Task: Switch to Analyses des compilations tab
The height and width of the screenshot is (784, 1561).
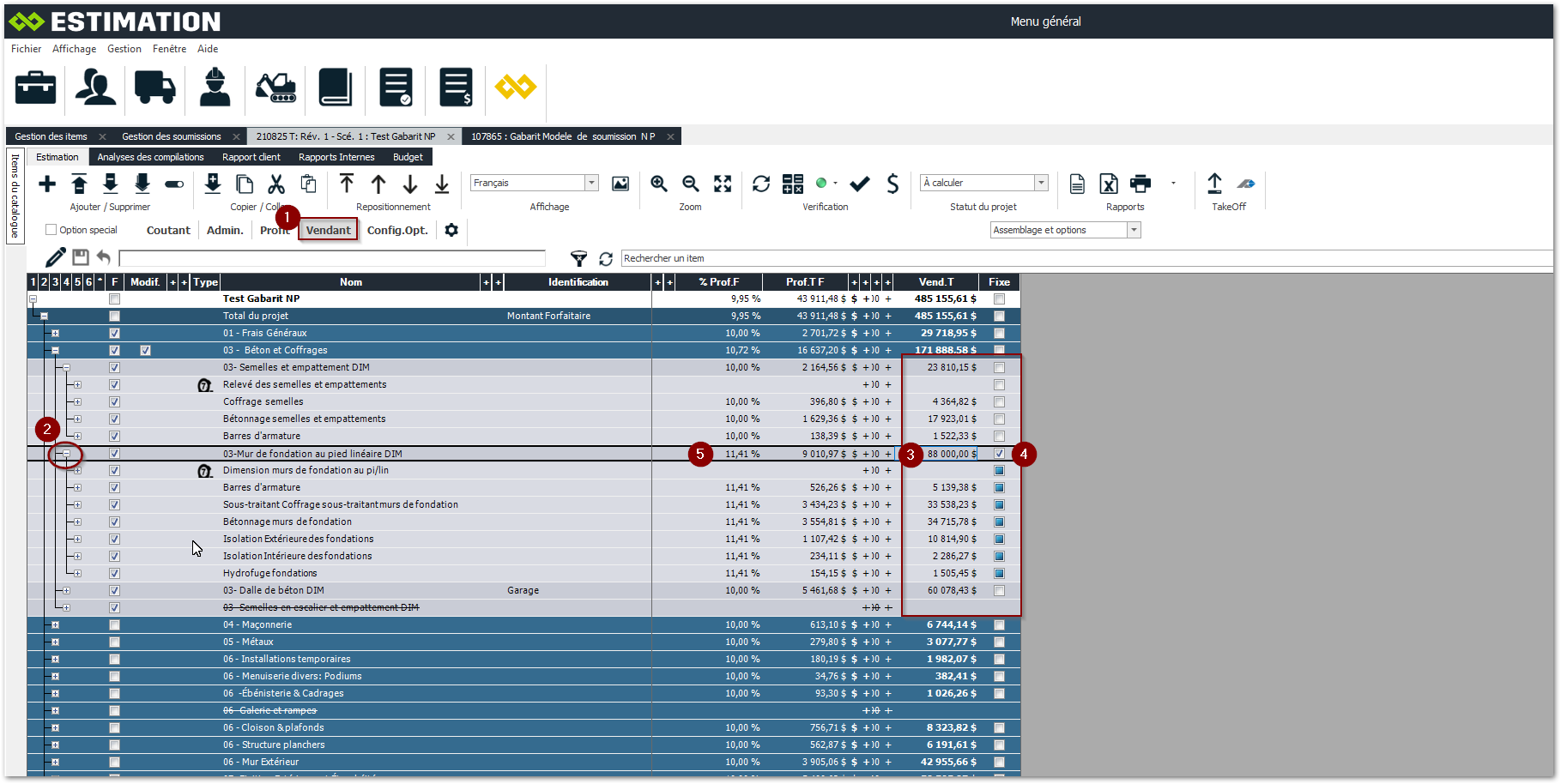Action: click(x=150, y=157)
